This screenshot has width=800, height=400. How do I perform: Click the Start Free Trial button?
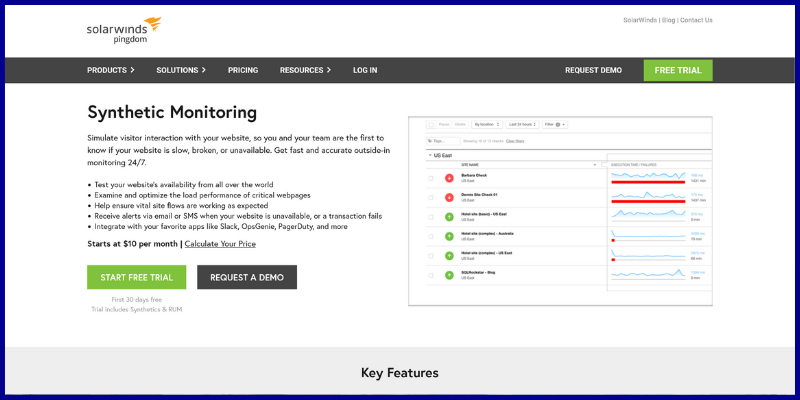[137, 277]
